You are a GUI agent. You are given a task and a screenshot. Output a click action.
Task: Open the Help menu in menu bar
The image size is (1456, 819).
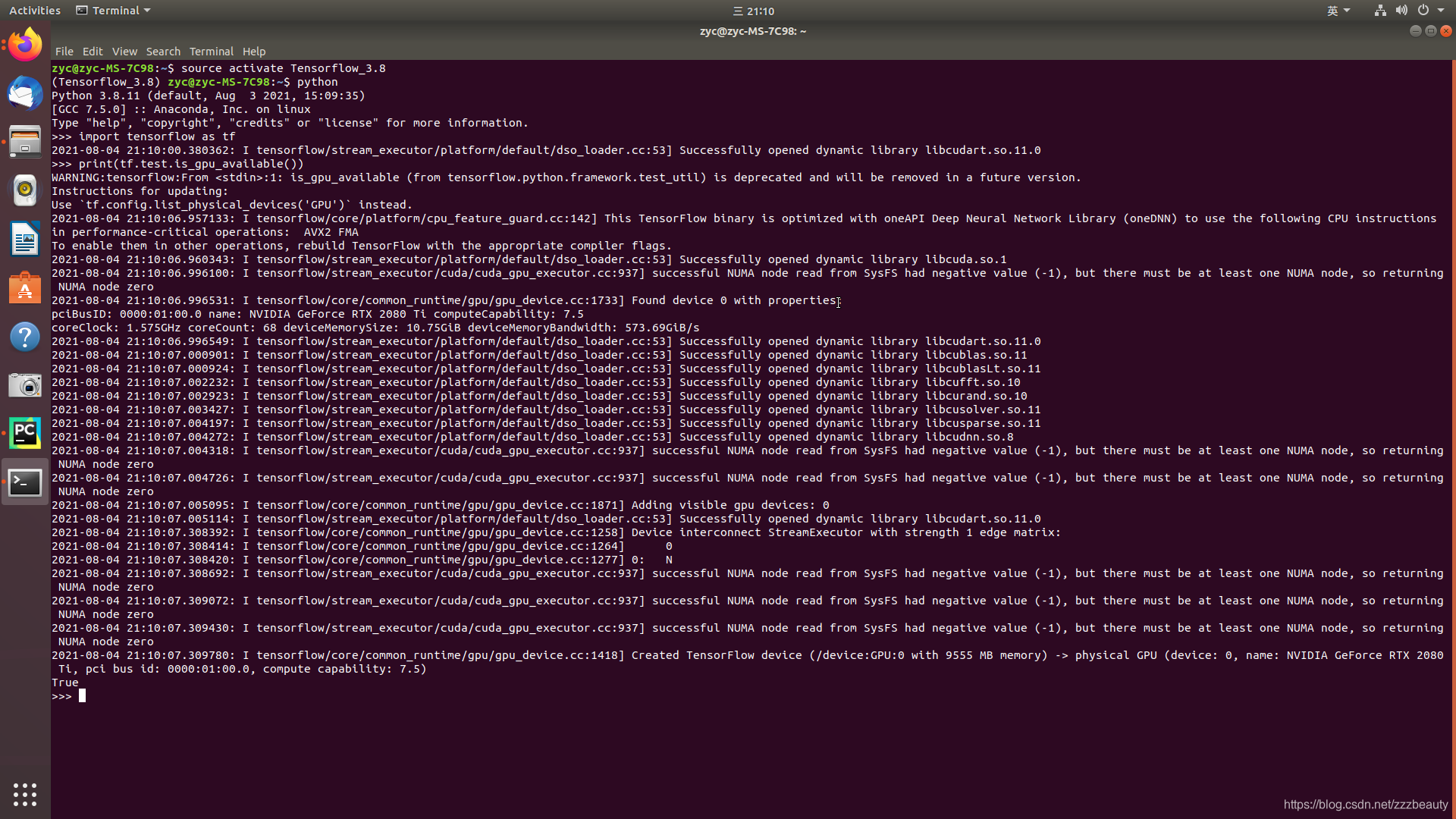(x=254, y=52)
